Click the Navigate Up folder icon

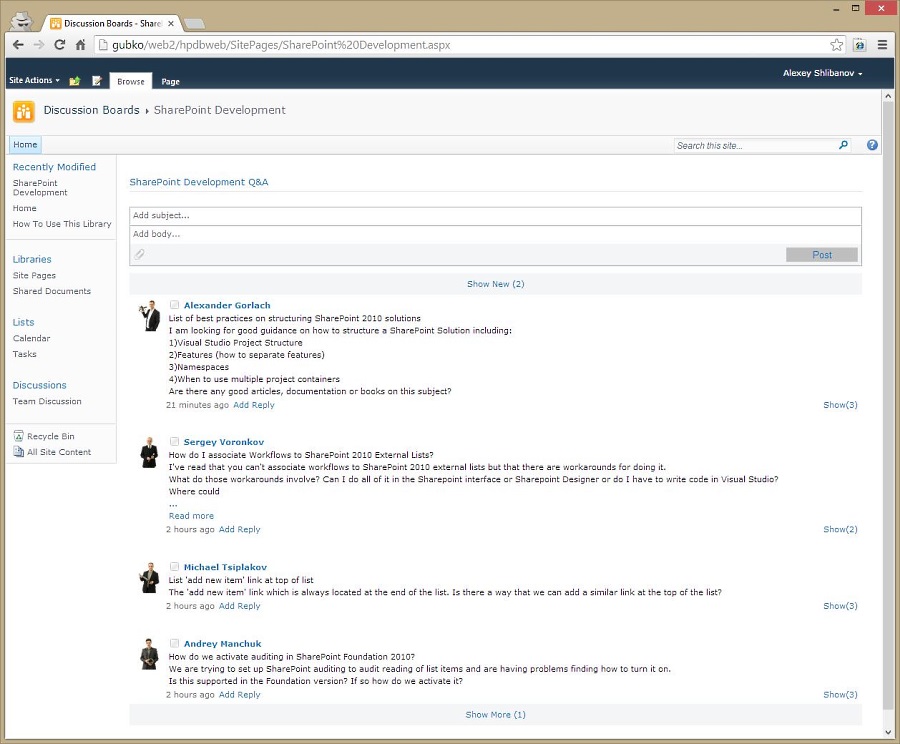pos(75,81)
